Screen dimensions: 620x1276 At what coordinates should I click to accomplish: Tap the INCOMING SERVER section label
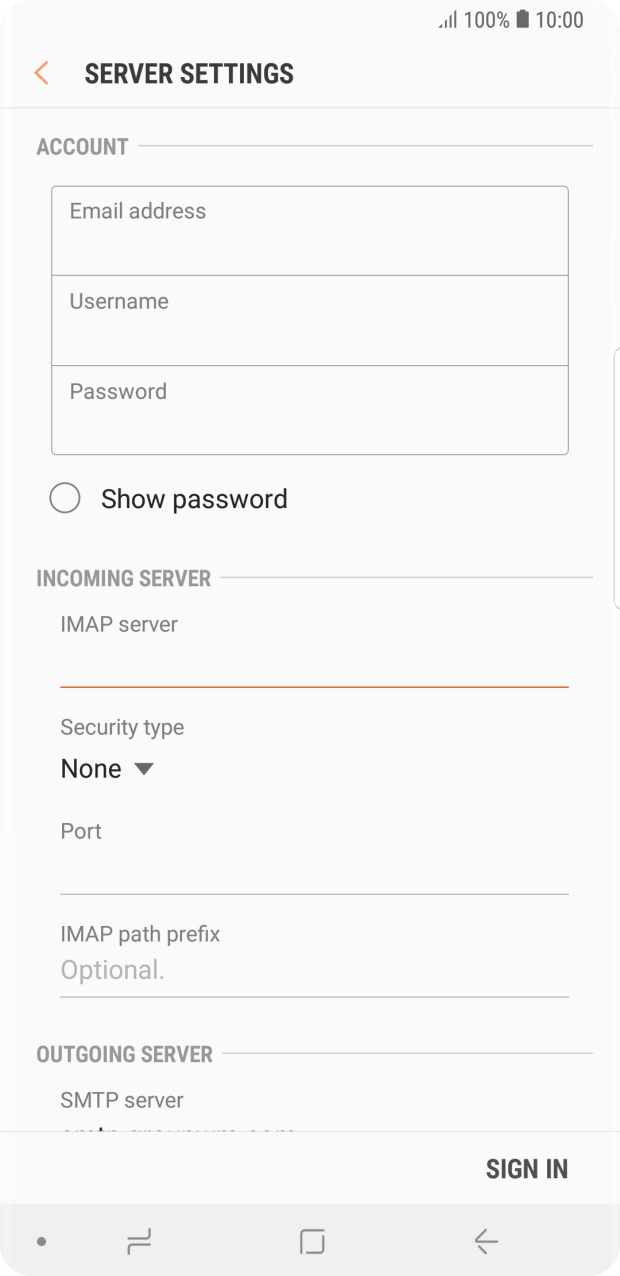(124, 578)
